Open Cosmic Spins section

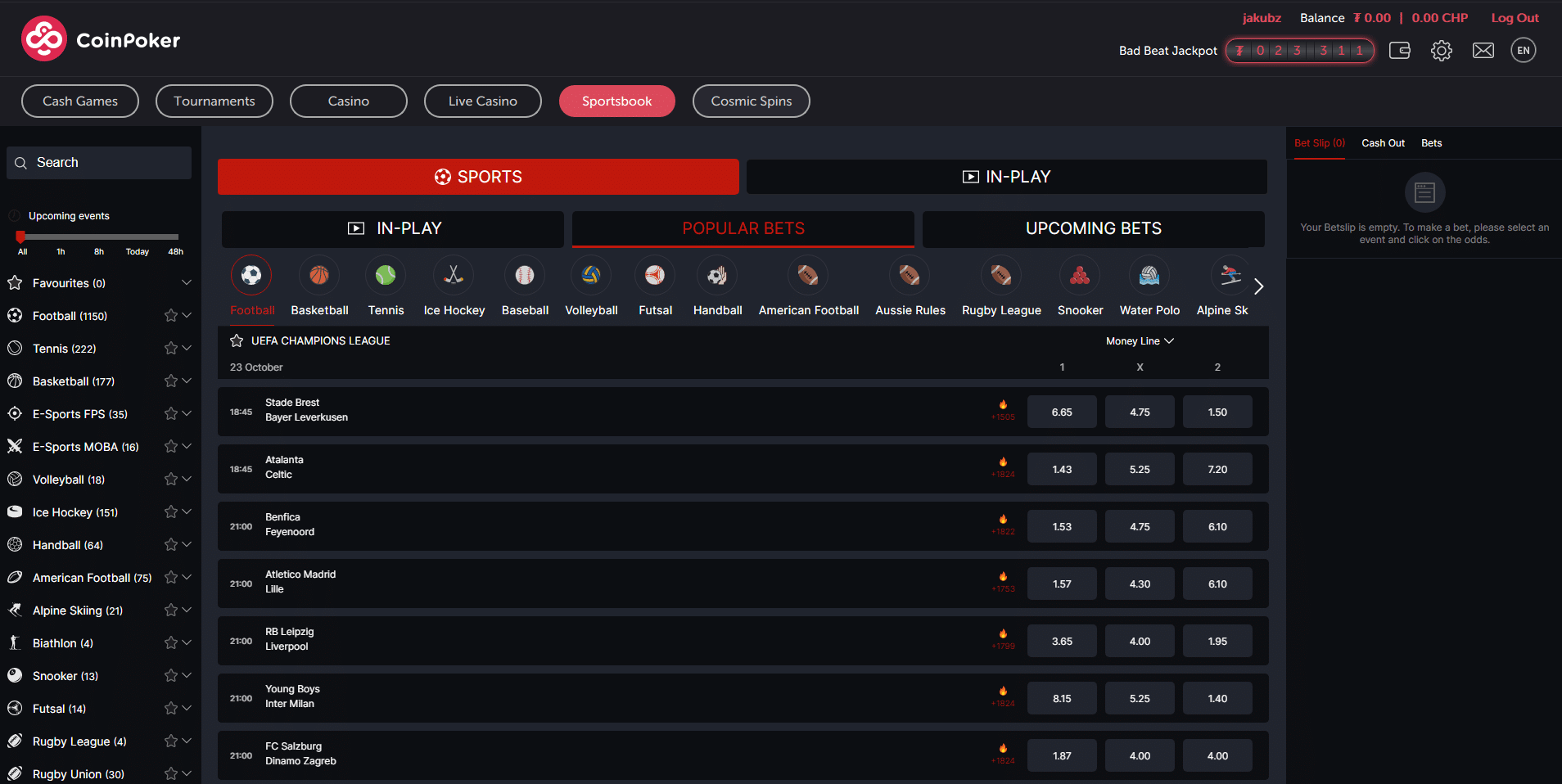coord(752,101)
